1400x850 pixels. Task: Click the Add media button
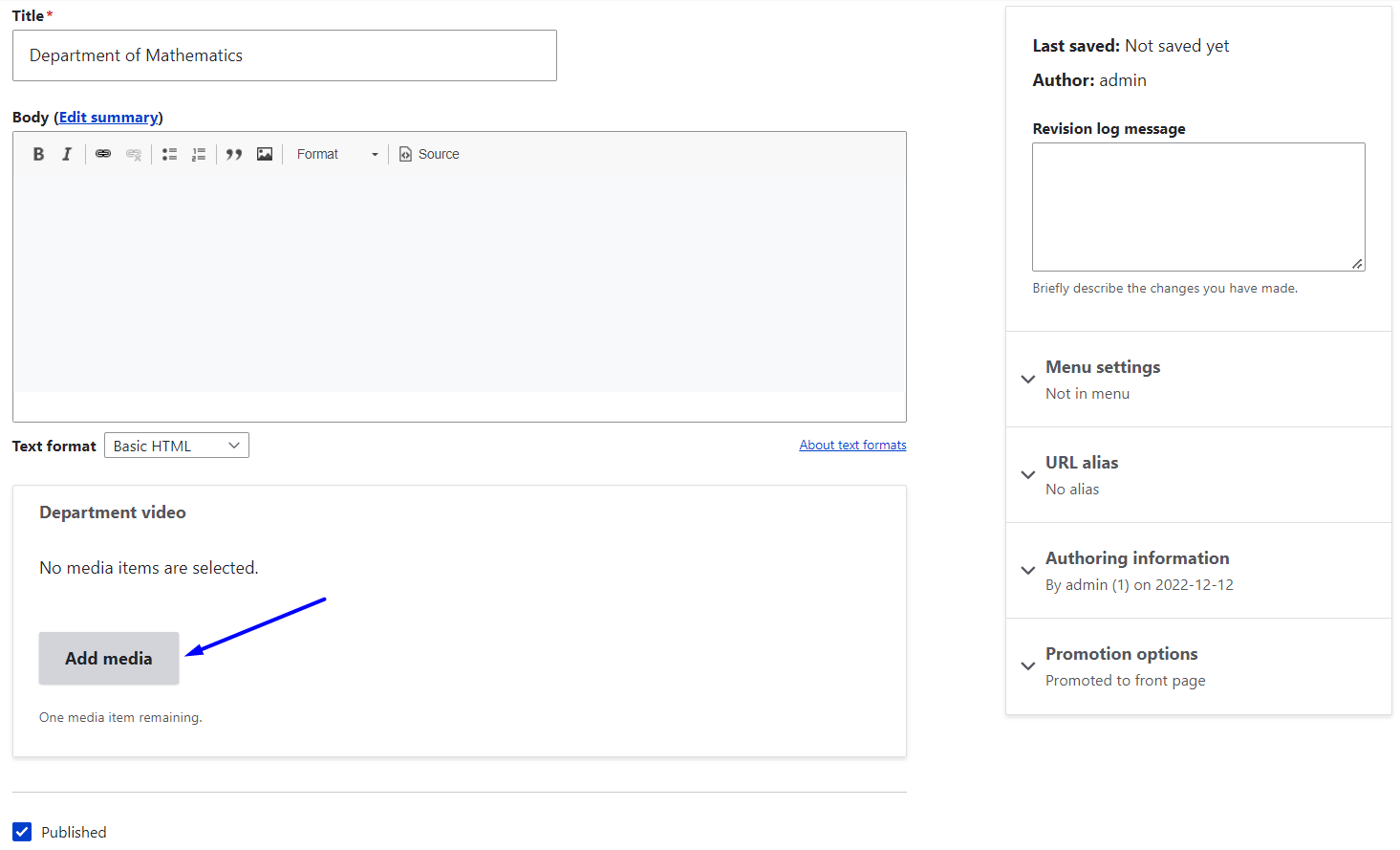point(108,658)
